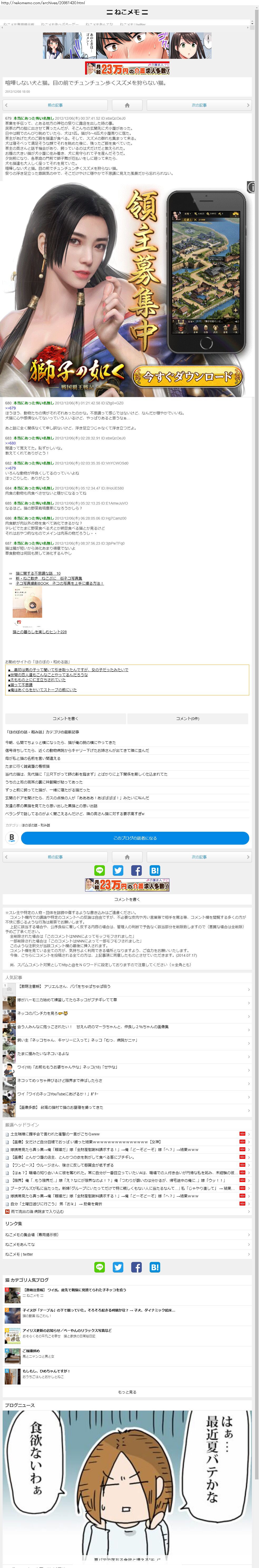
Task: Follow the >>680 anchor in comment 683
Action: [x=10, y=443]
